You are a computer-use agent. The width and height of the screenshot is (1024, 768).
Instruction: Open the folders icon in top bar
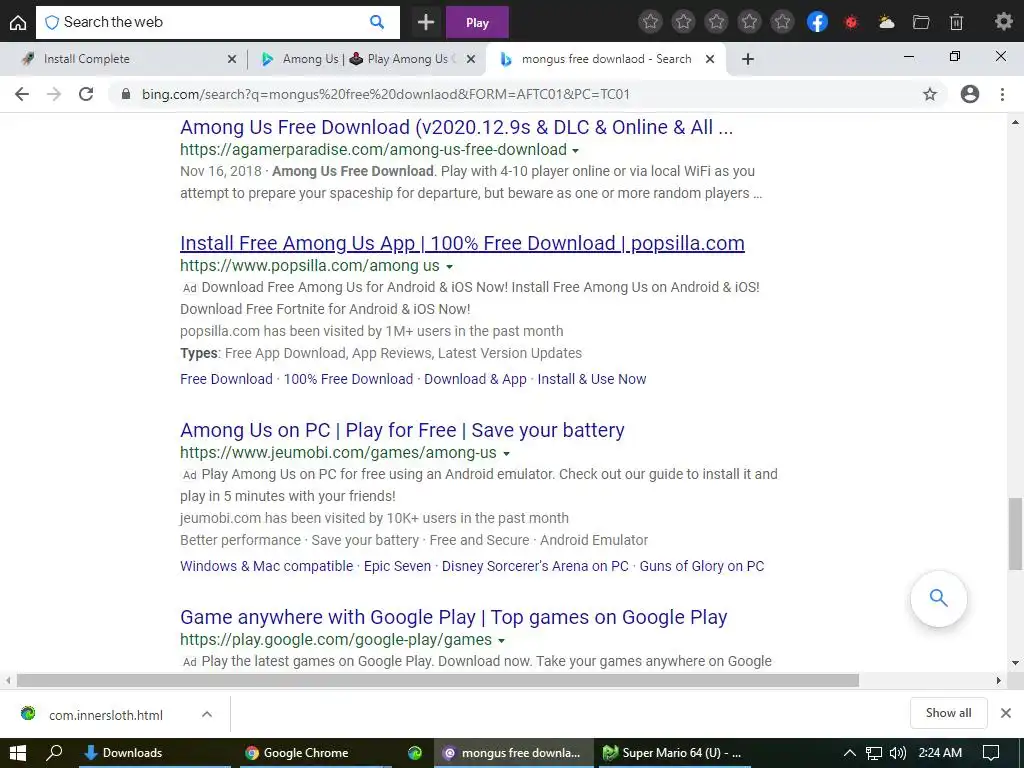coord(921,23)
